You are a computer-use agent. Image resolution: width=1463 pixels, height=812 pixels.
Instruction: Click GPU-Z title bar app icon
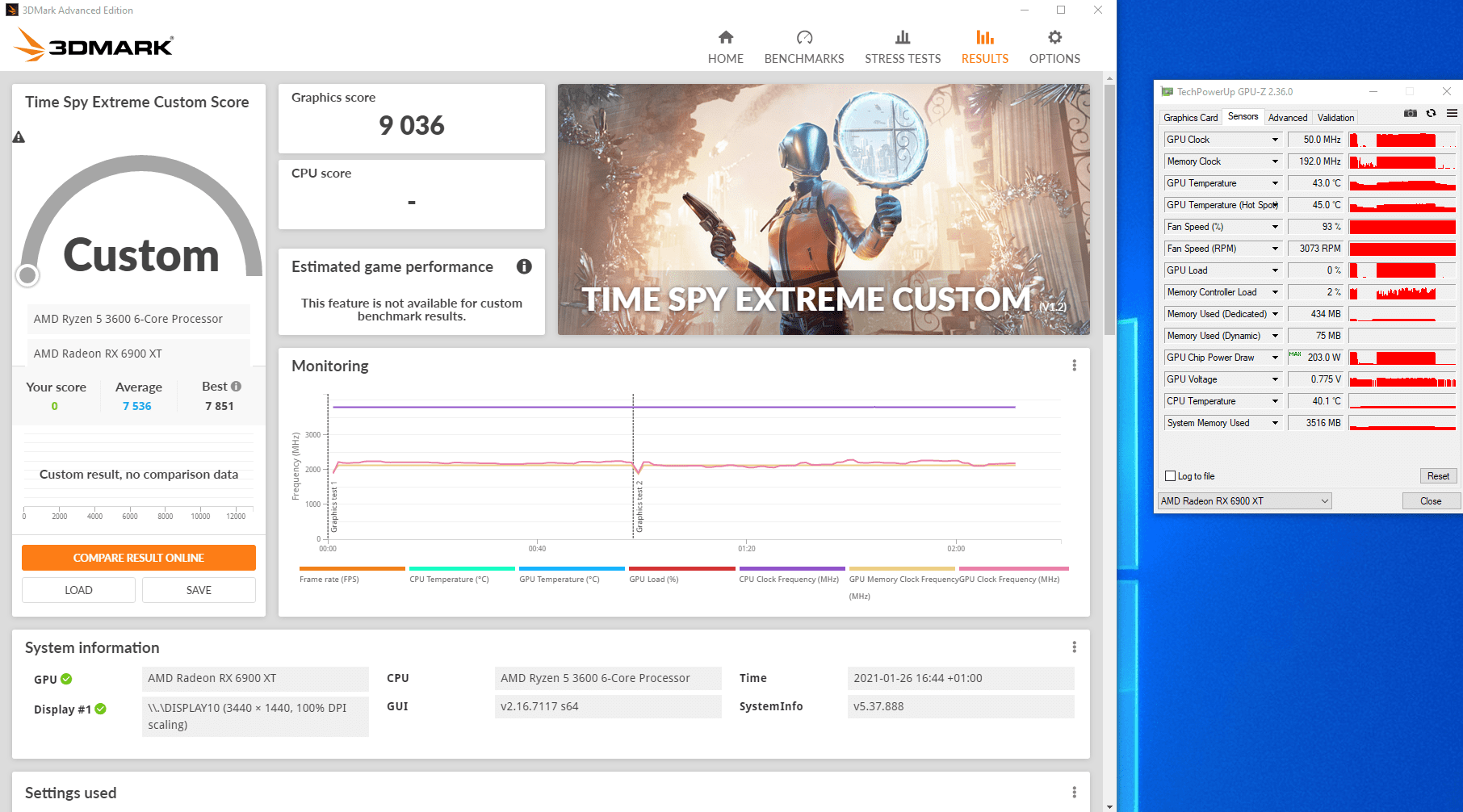(x=1167, y=92)
